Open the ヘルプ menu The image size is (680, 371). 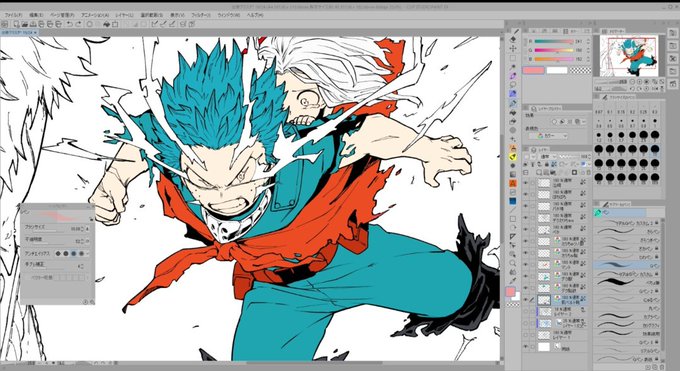[x=255, y=15]
